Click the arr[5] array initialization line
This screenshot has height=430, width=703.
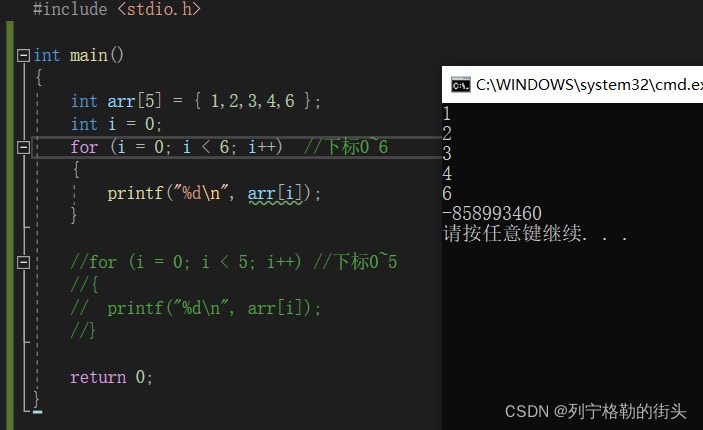(196, 101)
